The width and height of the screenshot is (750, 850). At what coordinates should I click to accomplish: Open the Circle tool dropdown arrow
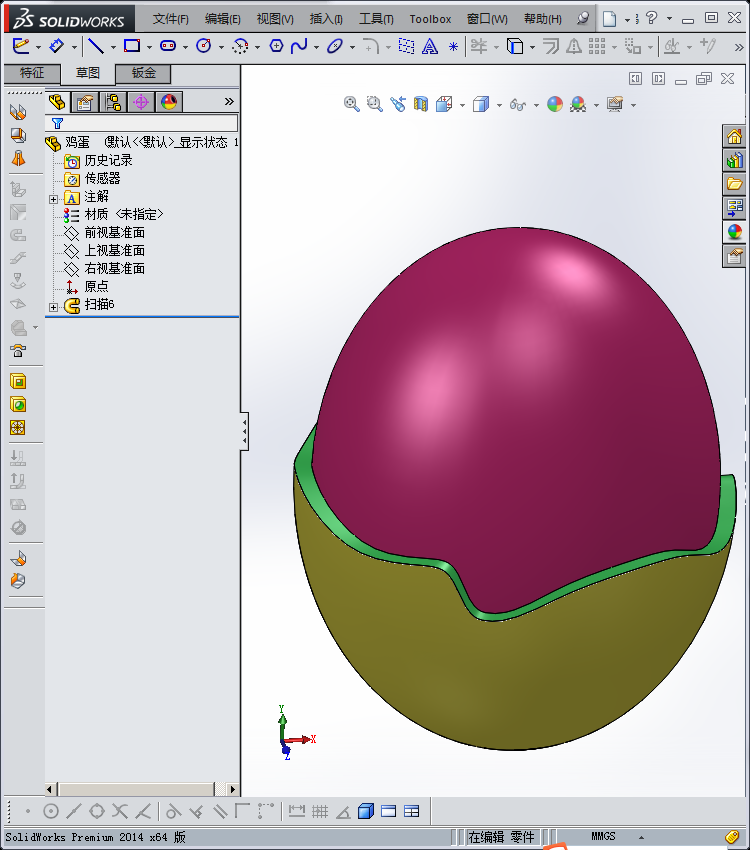(221, 48)
